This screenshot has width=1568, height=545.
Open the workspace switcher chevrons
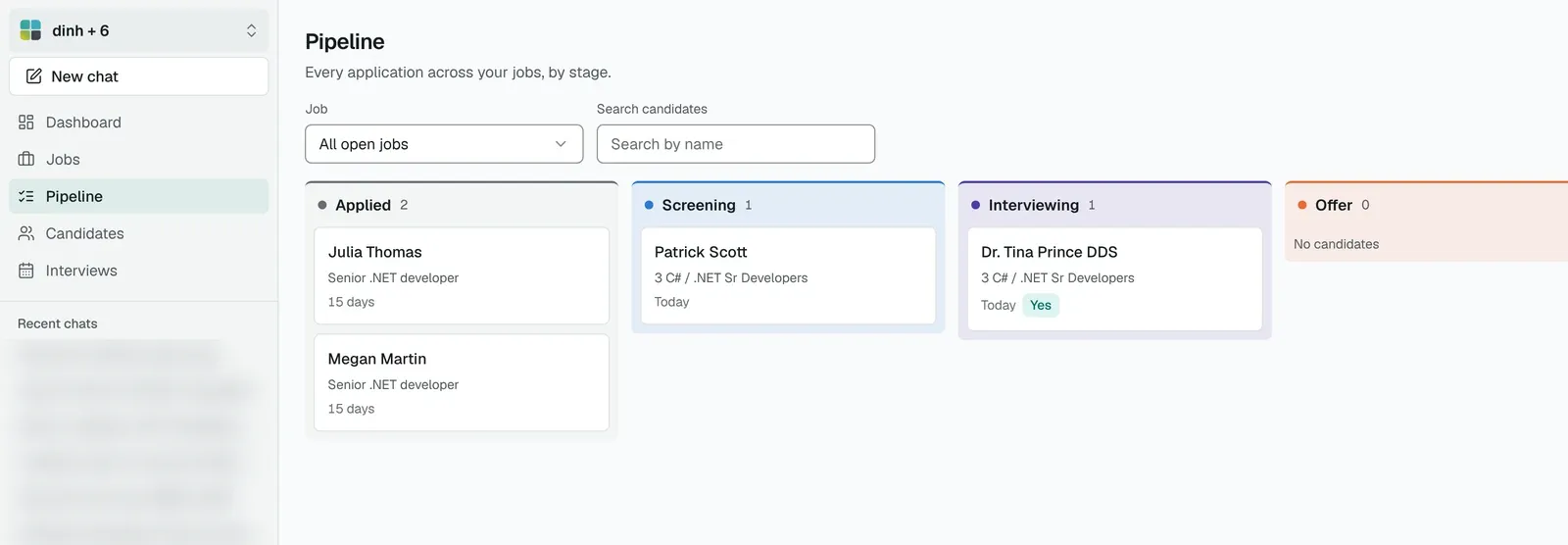click(x=251, y=30)
